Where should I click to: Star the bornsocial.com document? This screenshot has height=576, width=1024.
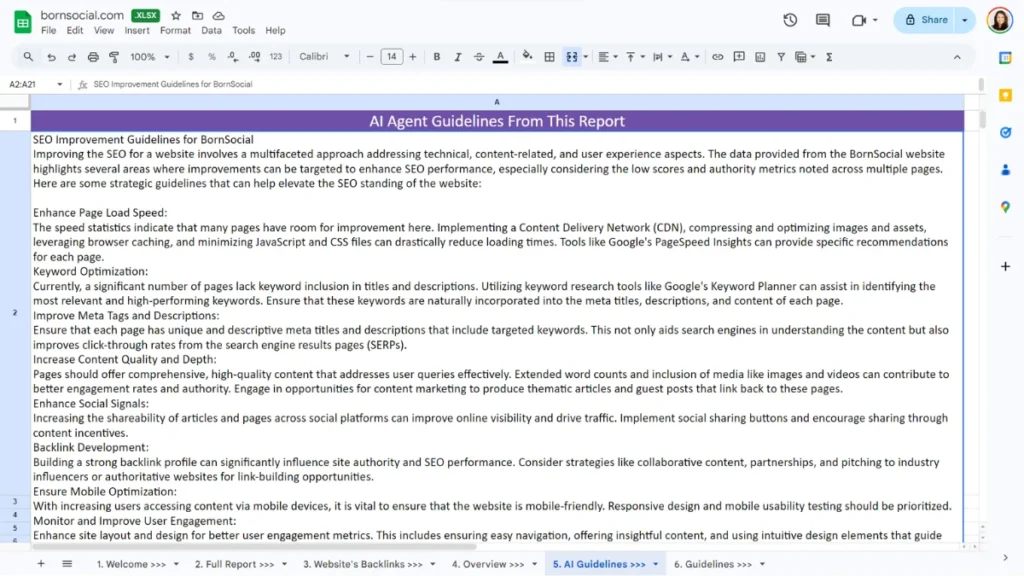176,16
